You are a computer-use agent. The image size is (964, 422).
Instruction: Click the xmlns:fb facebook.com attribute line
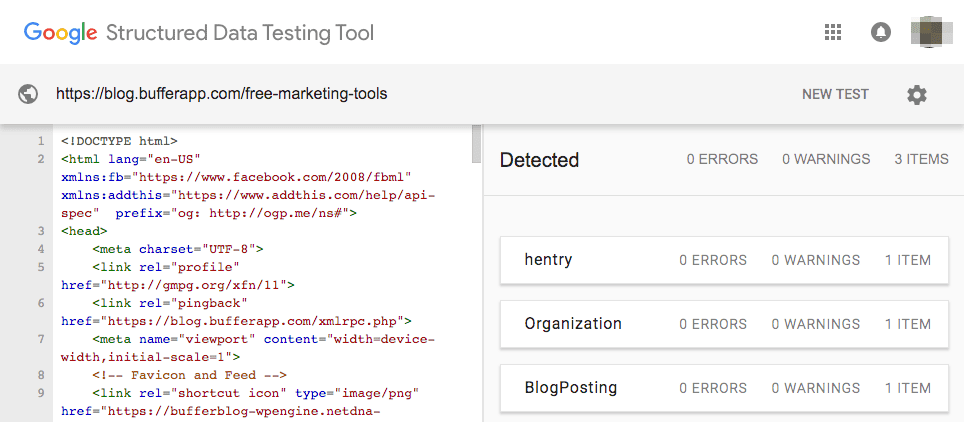(x=236, y=177)
